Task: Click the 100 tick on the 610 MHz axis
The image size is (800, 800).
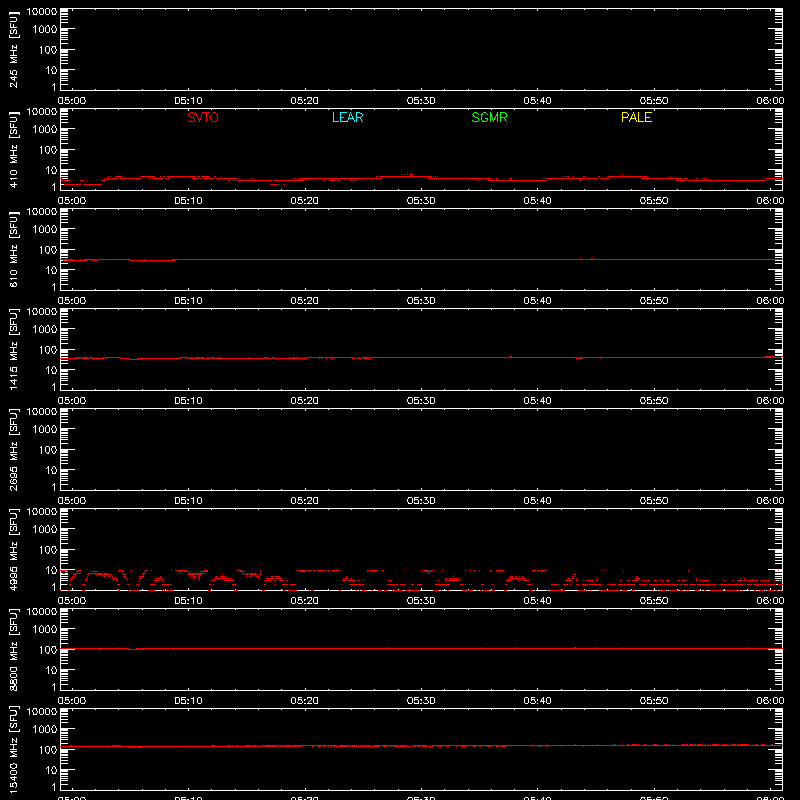Action: click(48, 250)
